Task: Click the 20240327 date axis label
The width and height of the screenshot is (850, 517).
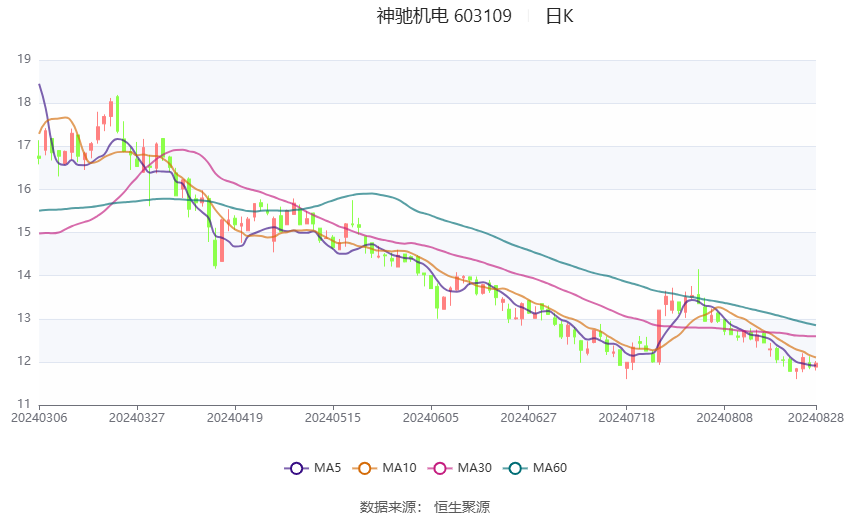Action: [137, 418]
